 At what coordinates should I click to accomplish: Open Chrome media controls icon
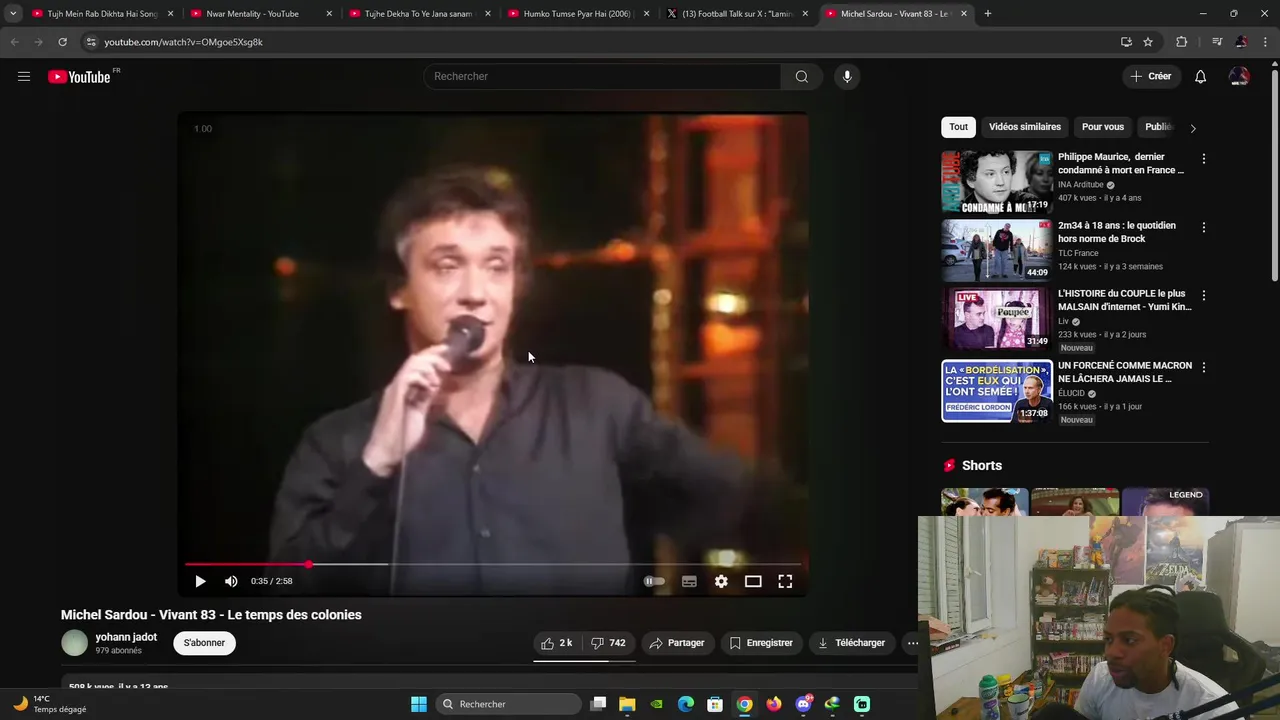tap(1216, 42)
